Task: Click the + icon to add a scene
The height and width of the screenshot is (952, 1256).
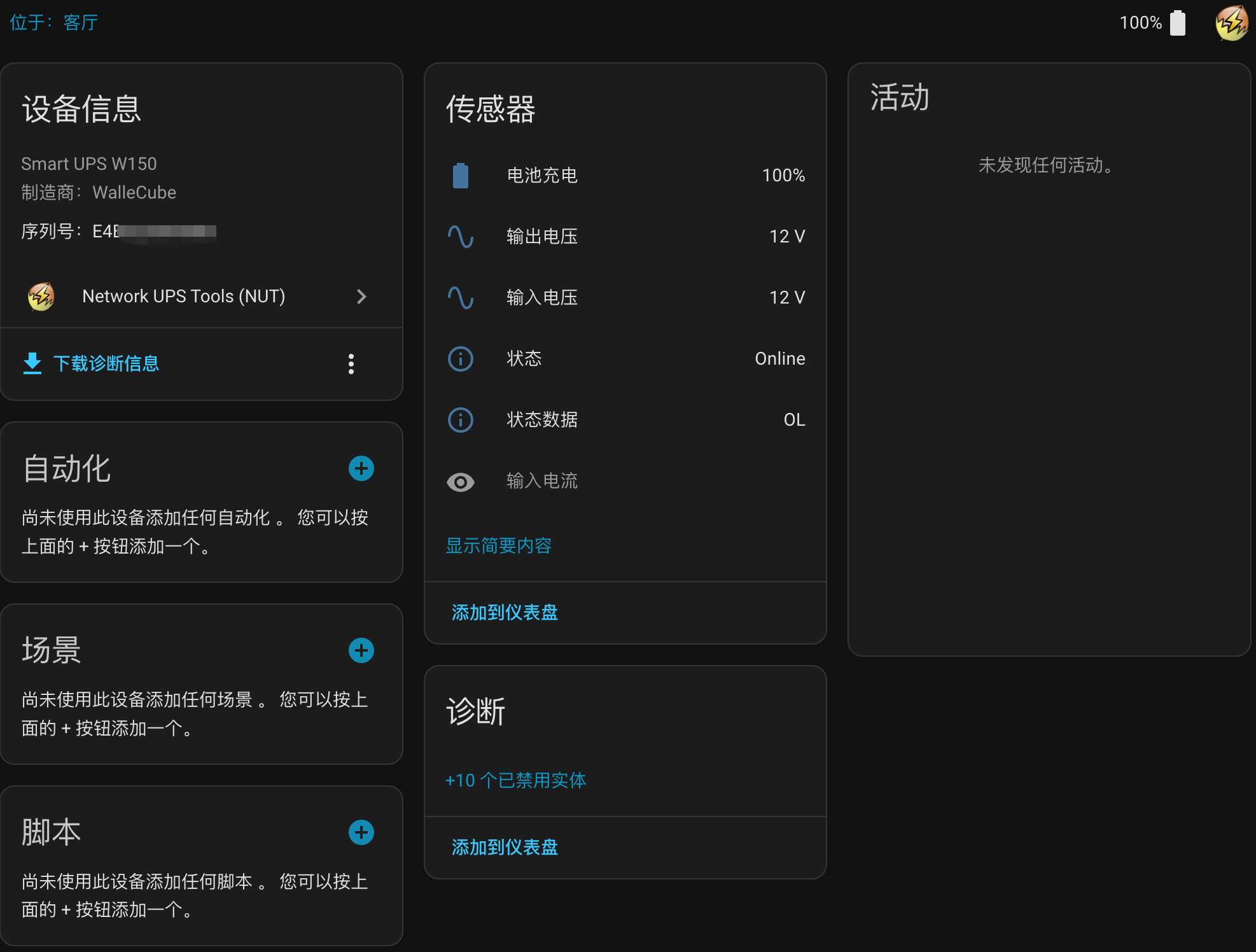Action: [361, 650]
